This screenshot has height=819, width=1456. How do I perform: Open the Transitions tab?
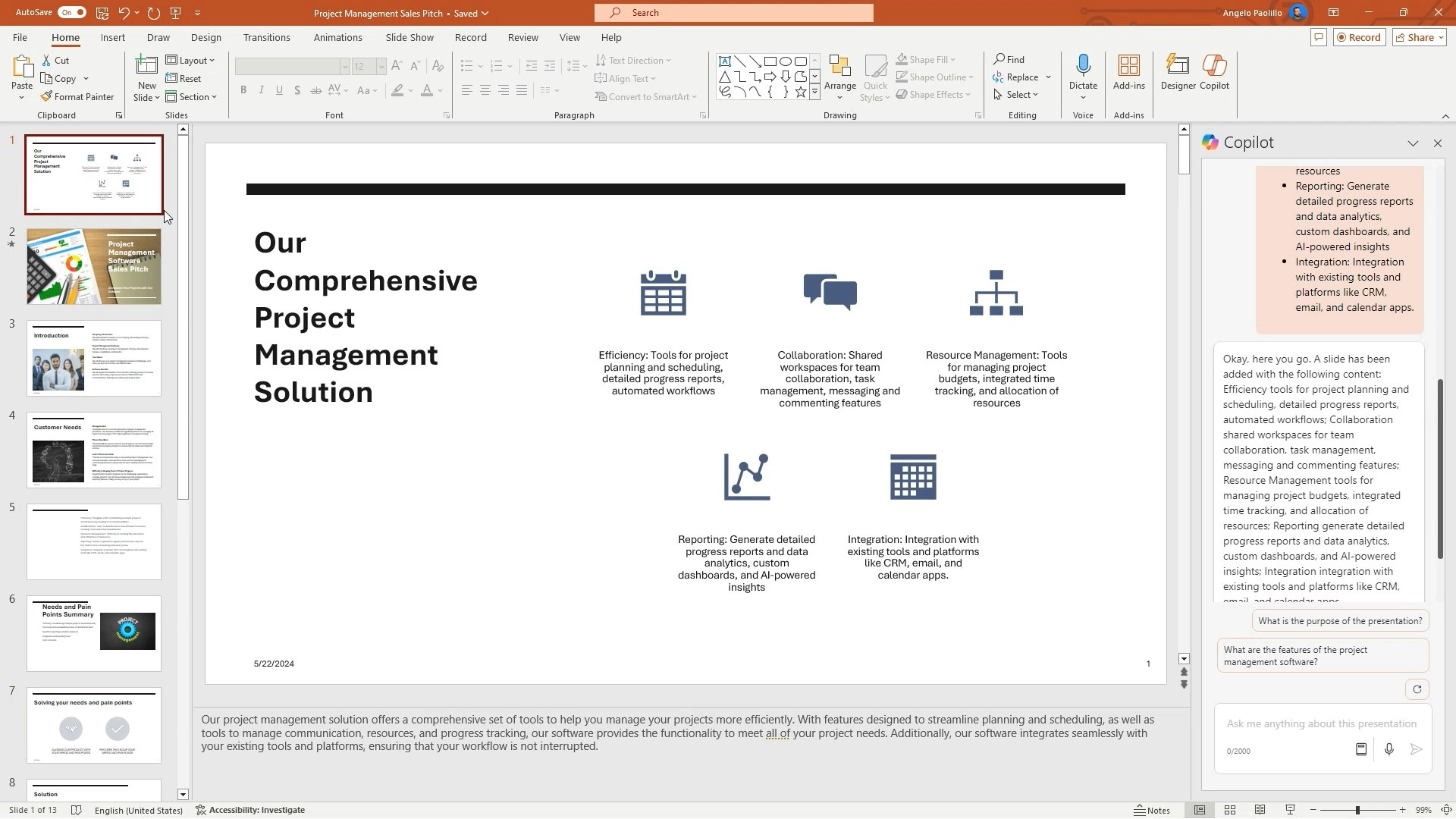click(266, 38)
